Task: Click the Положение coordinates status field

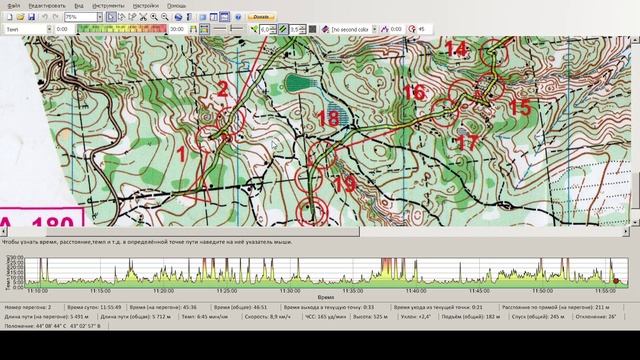Action: [x=52, y=326]
